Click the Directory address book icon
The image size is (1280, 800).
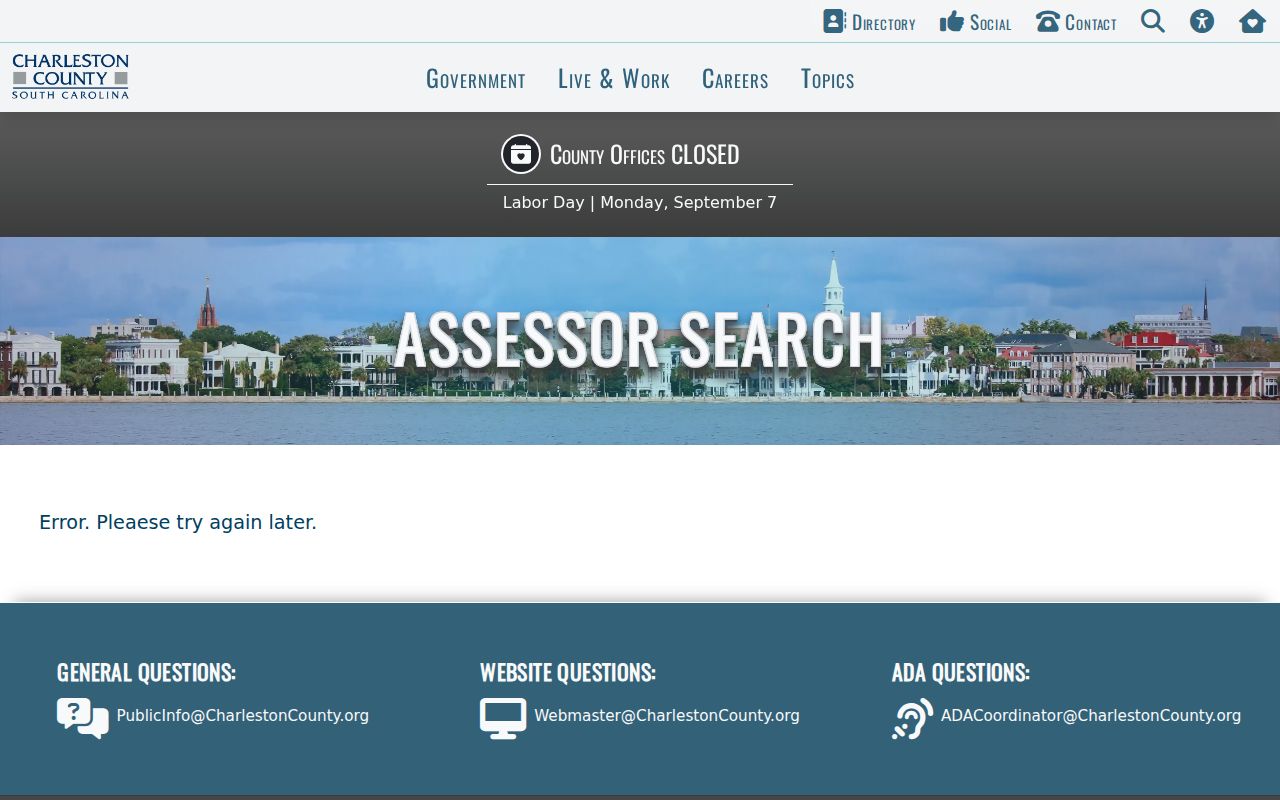tap(834, 21)
